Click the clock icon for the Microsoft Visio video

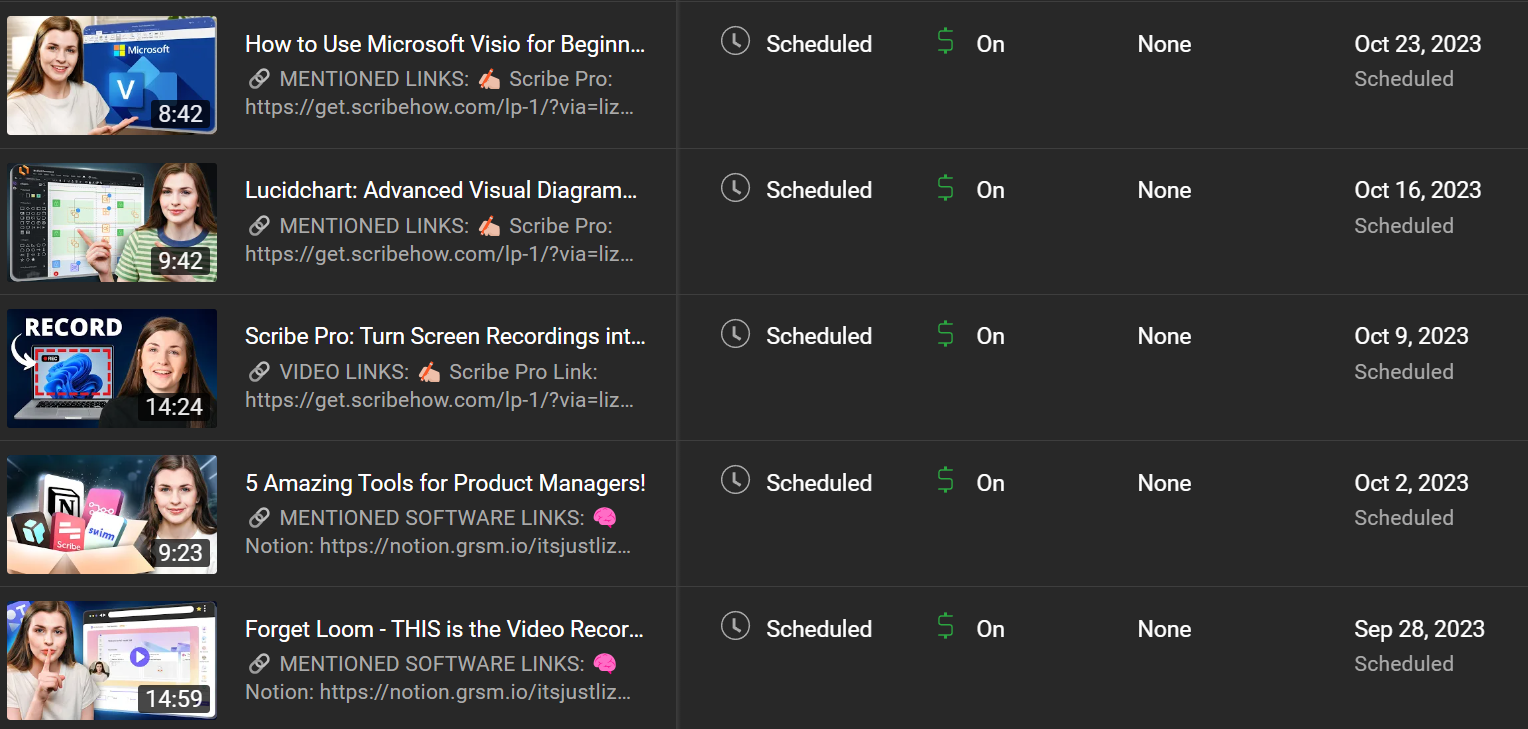(735, 42)
